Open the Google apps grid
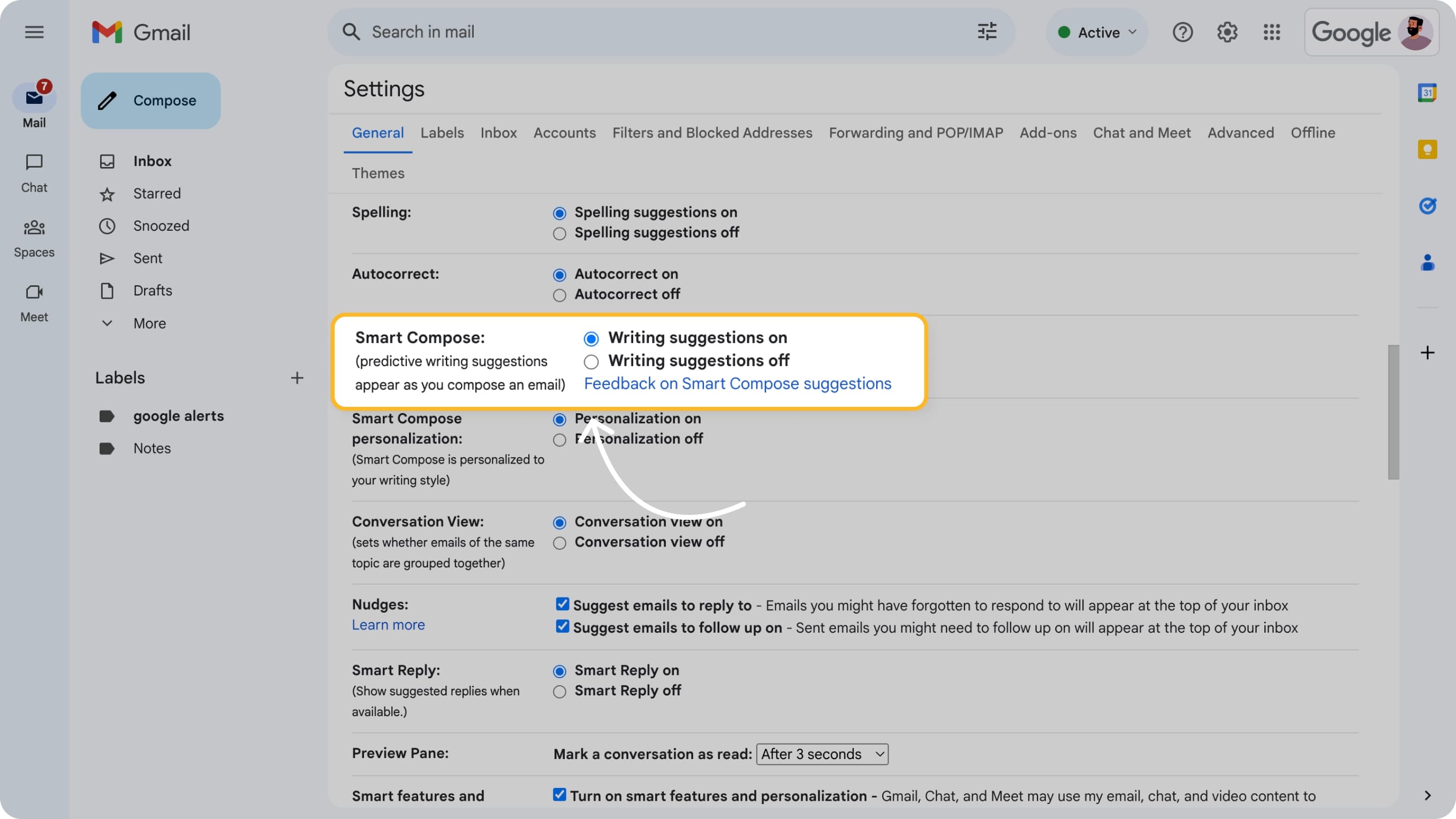The image size is (1456, 819). click(x=1272, y=32)
